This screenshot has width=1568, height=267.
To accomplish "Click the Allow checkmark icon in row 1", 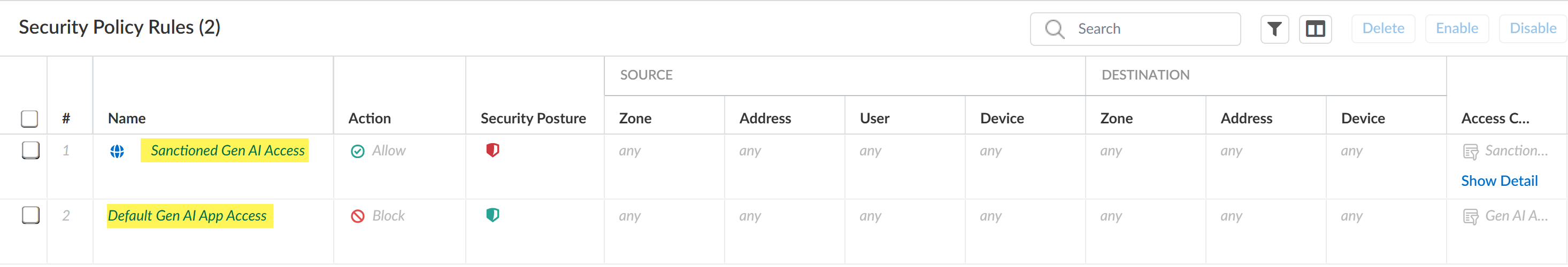I will tap(358, 152).
